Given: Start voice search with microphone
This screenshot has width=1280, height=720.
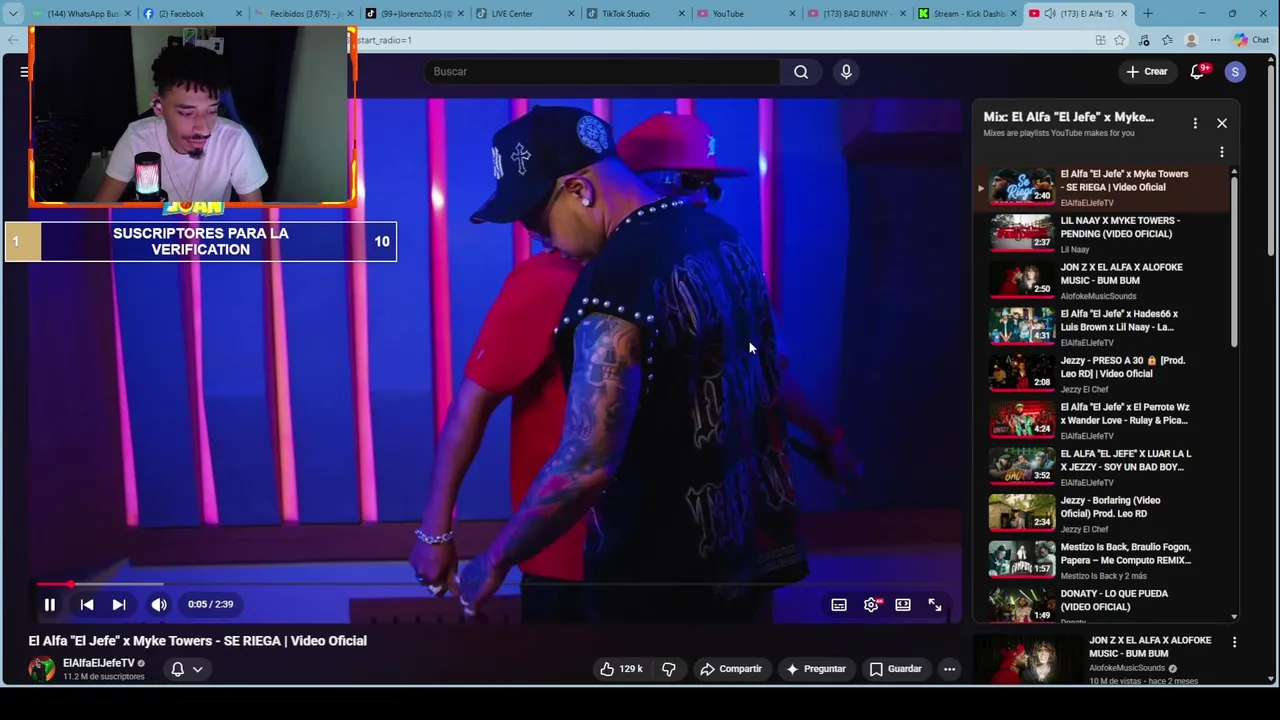Looking at the screenshot, I should (x=846, y=71).
